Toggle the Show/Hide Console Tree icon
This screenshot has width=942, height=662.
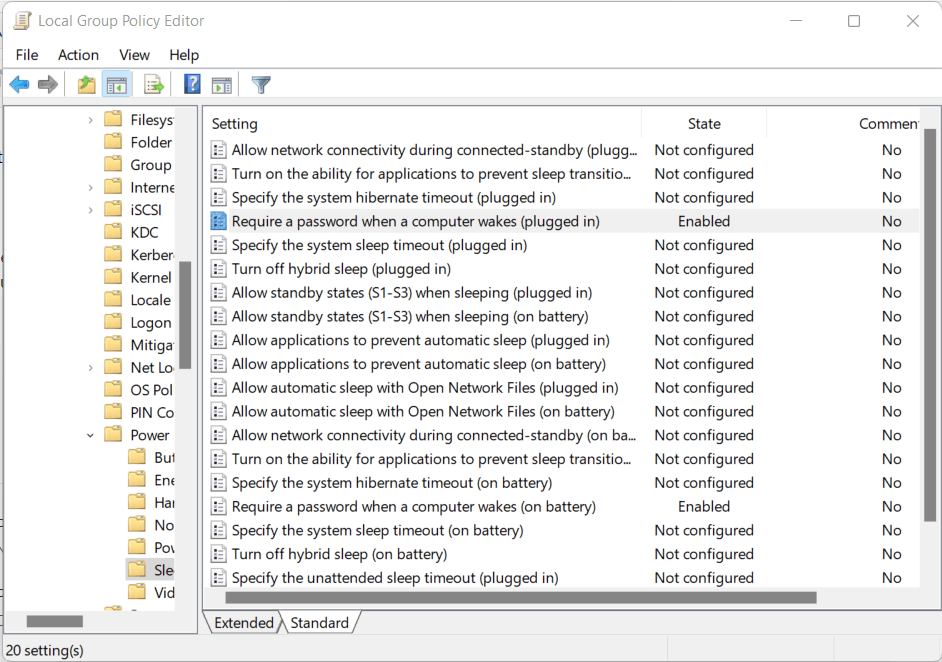click(117, 85)
